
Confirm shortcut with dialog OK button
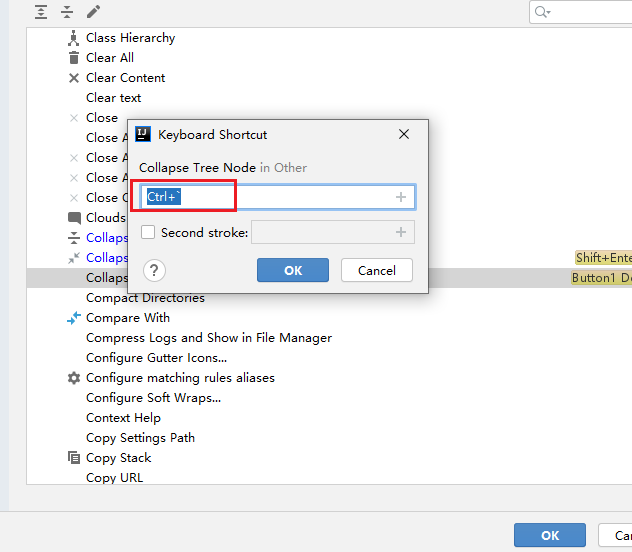click(293, 270)
